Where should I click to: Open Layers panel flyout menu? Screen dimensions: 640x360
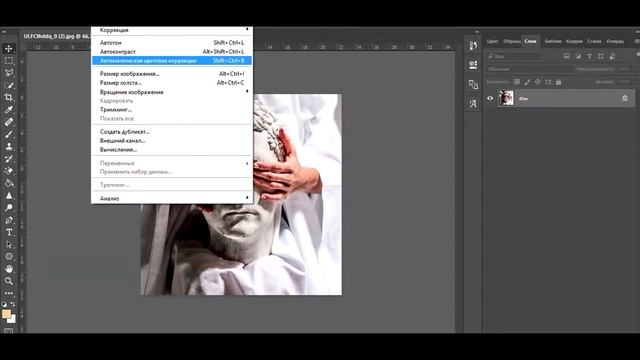click(x=637, y=41)
